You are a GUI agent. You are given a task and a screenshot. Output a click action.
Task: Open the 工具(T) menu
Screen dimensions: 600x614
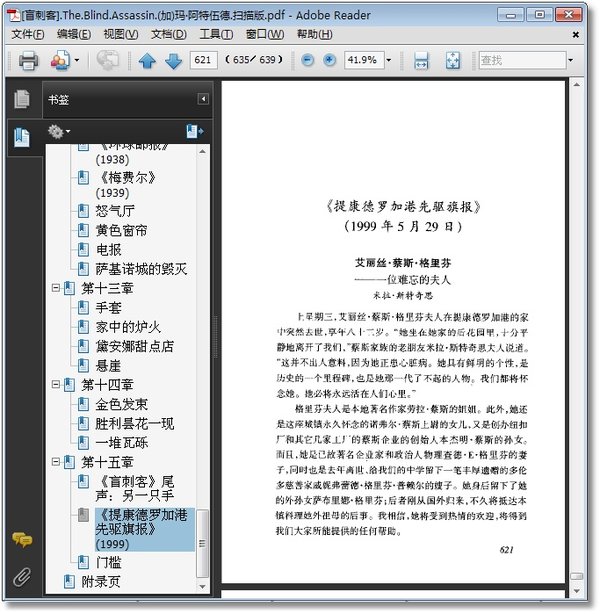[216, 34]
